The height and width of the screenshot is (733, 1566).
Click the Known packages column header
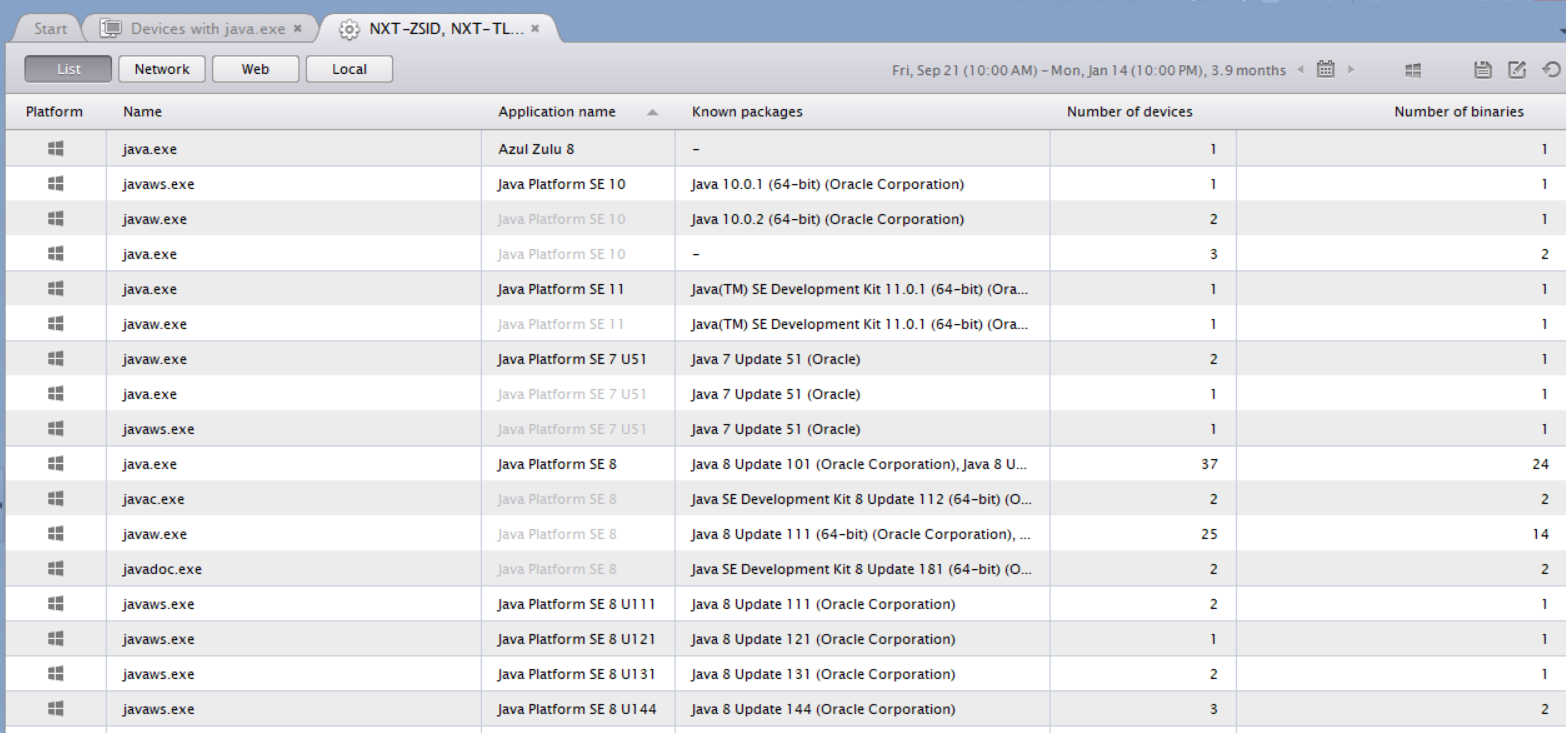click(746, 112)
